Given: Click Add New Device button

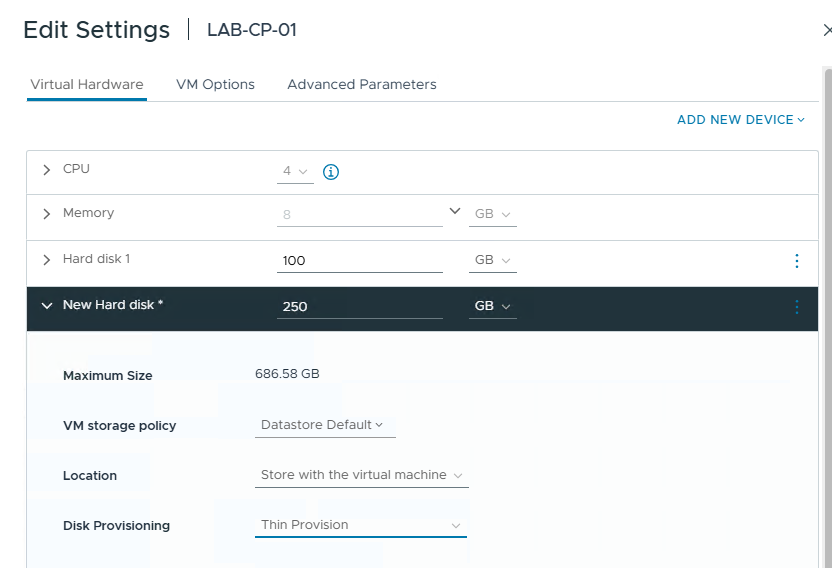Looking at the screenshot, I should click(x=740, y=120).
